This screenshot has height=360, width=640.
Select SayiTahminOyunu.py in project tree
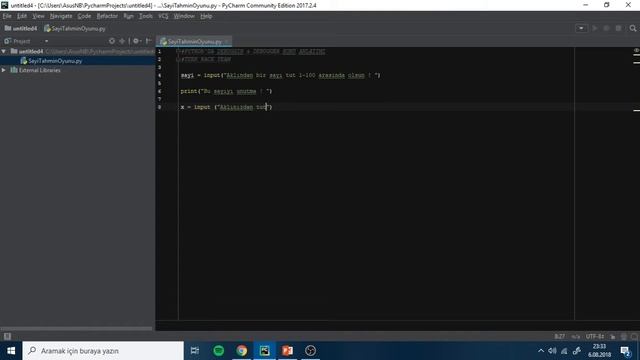click(x=55, y=61)
